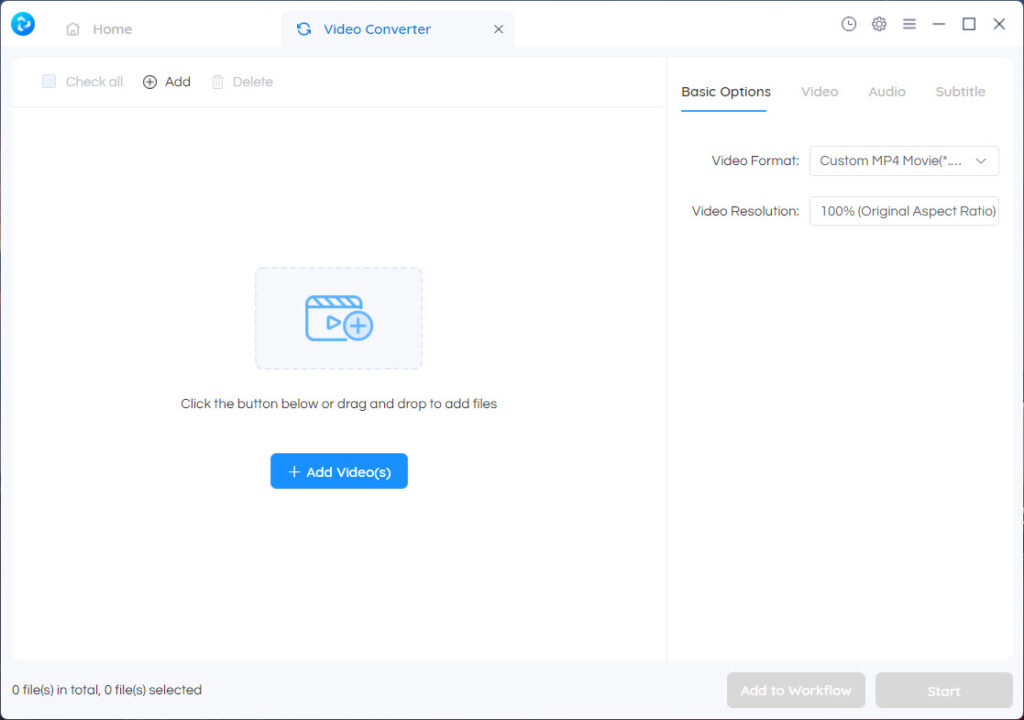Open the Video Resolution combo box
1024x720 pixels.
pyautogui.click(x=904, y=211)
